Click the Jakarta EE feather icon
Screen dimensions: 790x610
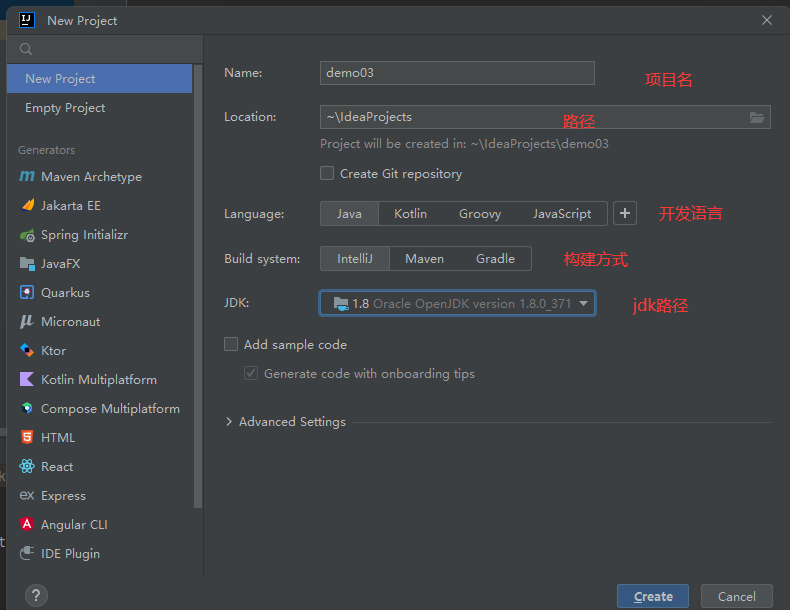[x=28, y=205]
